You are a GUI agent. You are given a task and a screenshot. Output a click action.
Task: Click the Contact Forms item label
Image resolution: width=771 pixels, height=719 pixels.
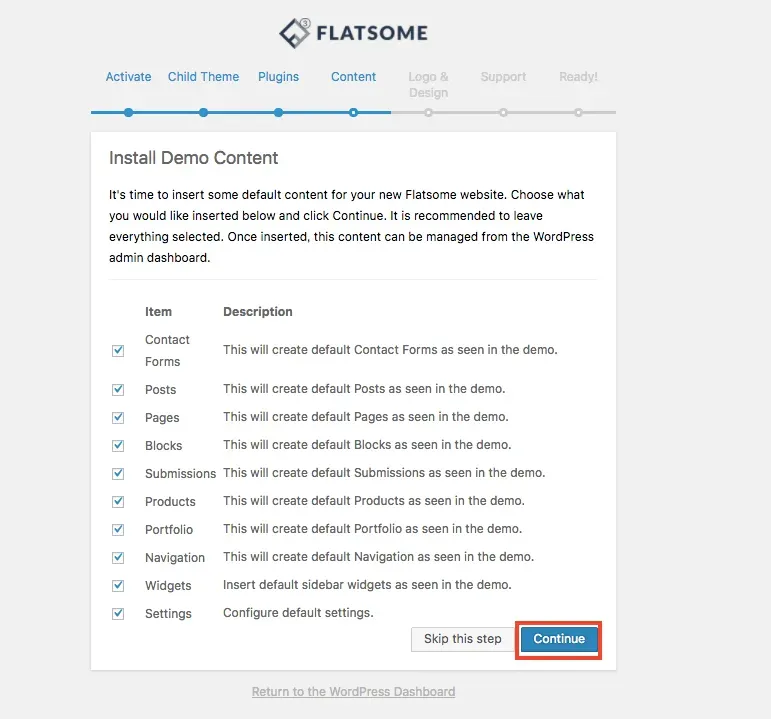click(167, 351)
